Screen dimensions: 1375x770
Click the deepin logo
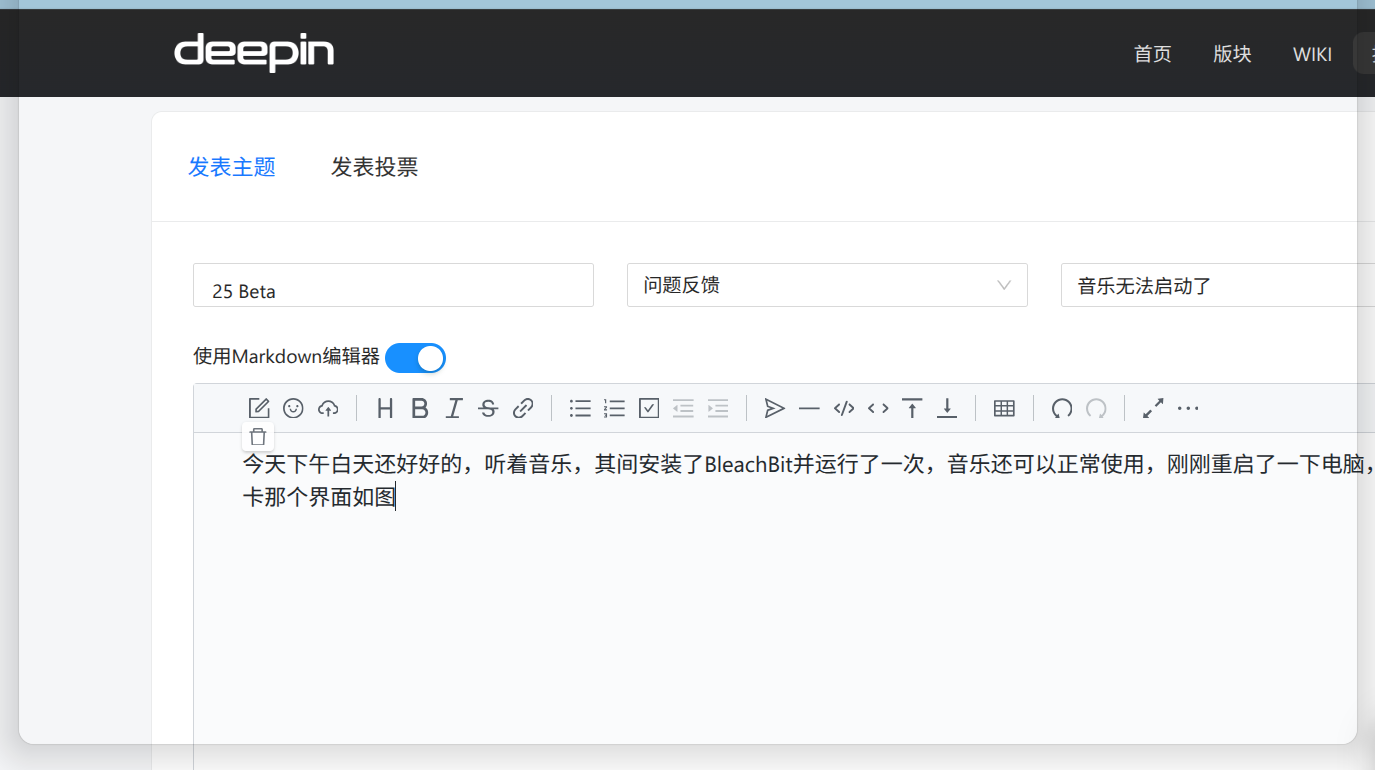tap(254, 52)
